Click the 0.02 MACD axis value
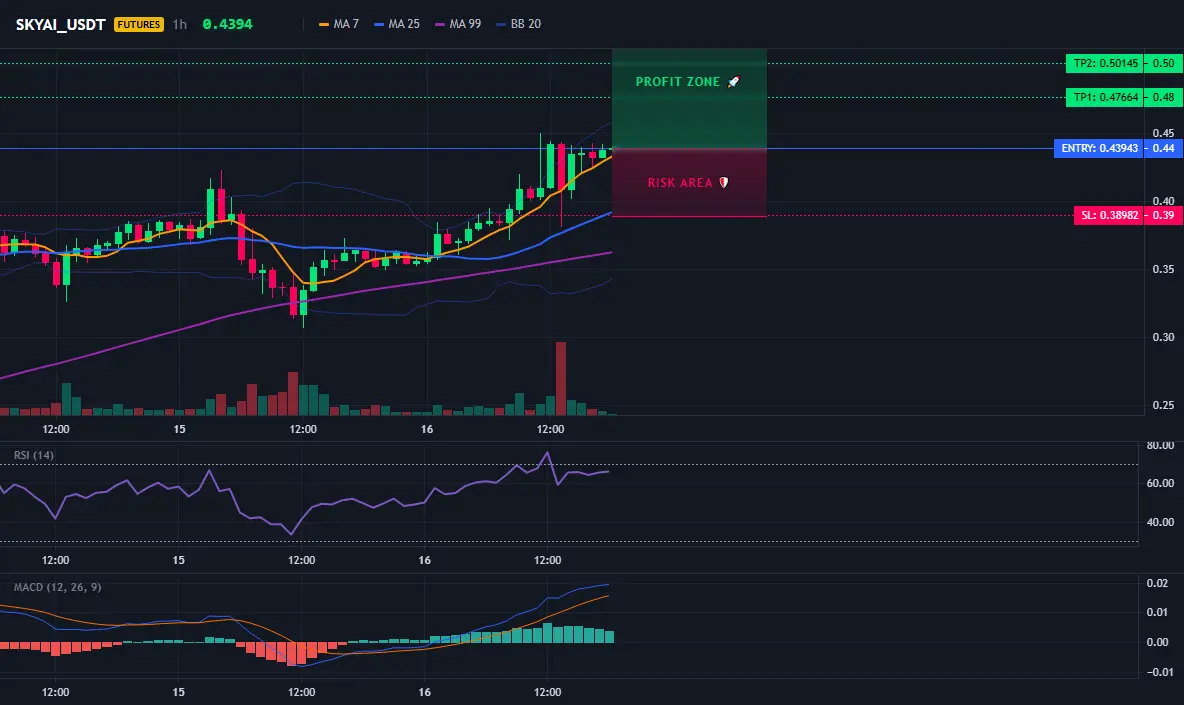1184x705 pixels. 1157,583
